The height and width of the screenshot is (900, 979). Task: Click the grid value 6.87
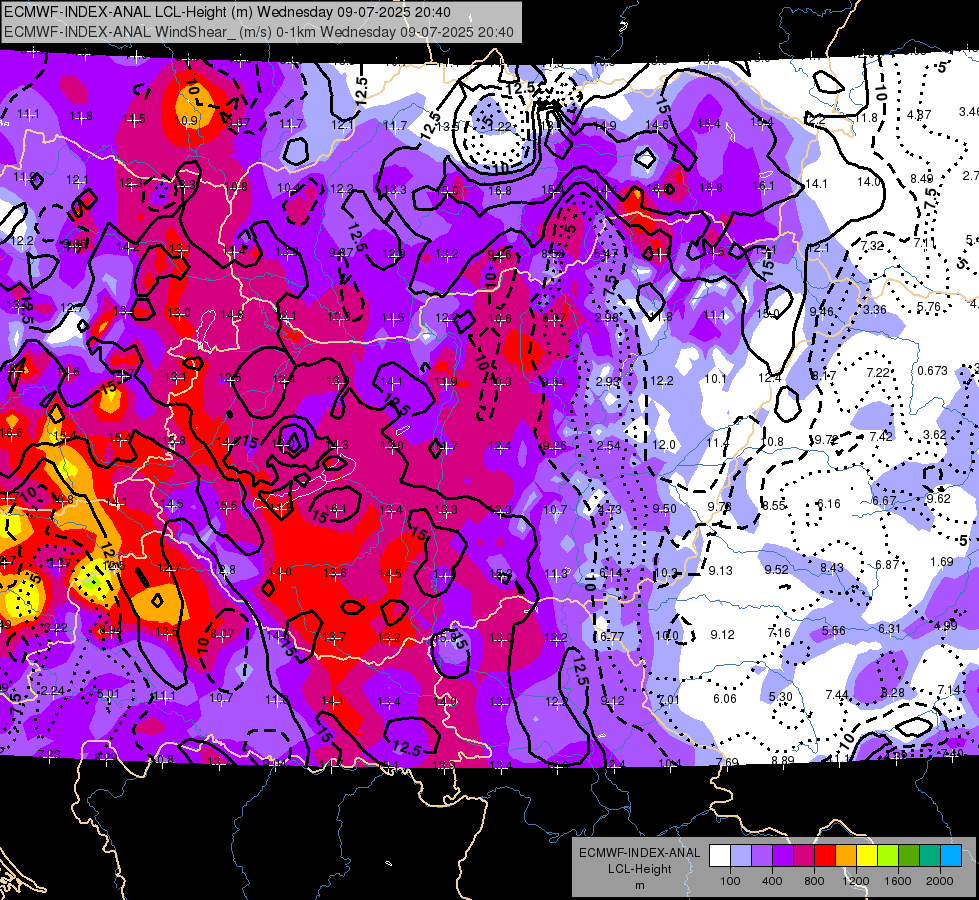pos(887,564)
